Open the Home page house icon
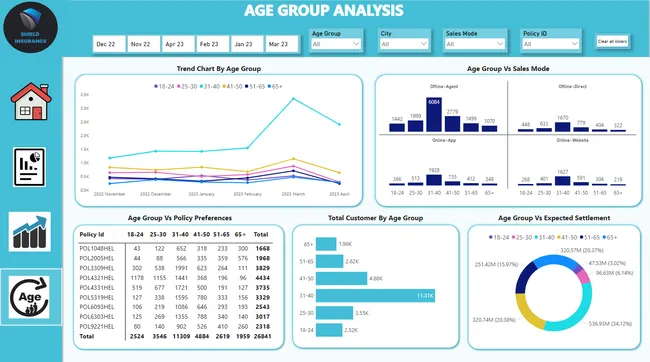The image size is (650, 362). click(31, 102)
